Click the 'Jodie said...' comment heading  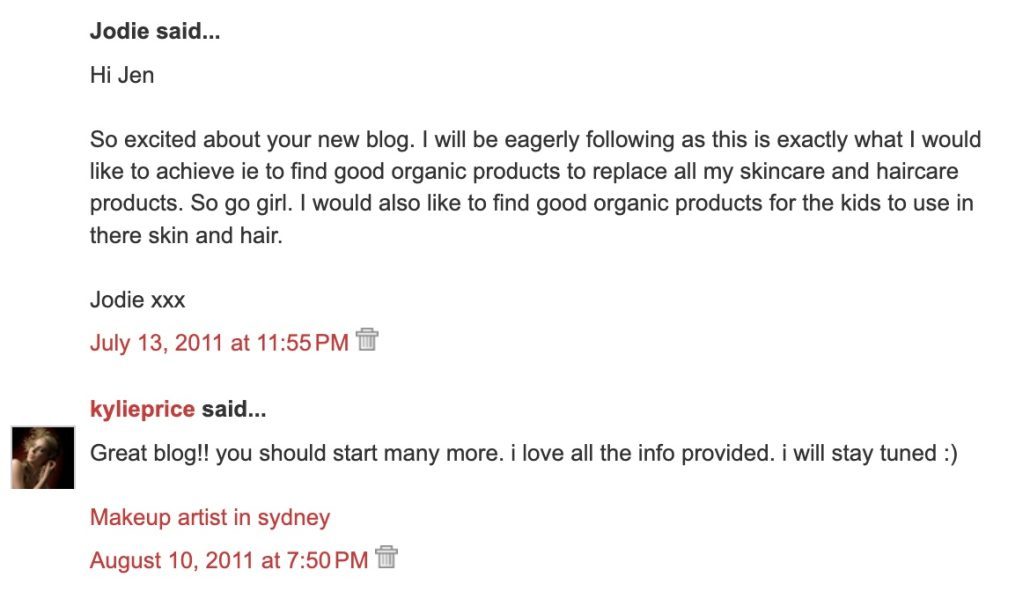coord(155,31)
